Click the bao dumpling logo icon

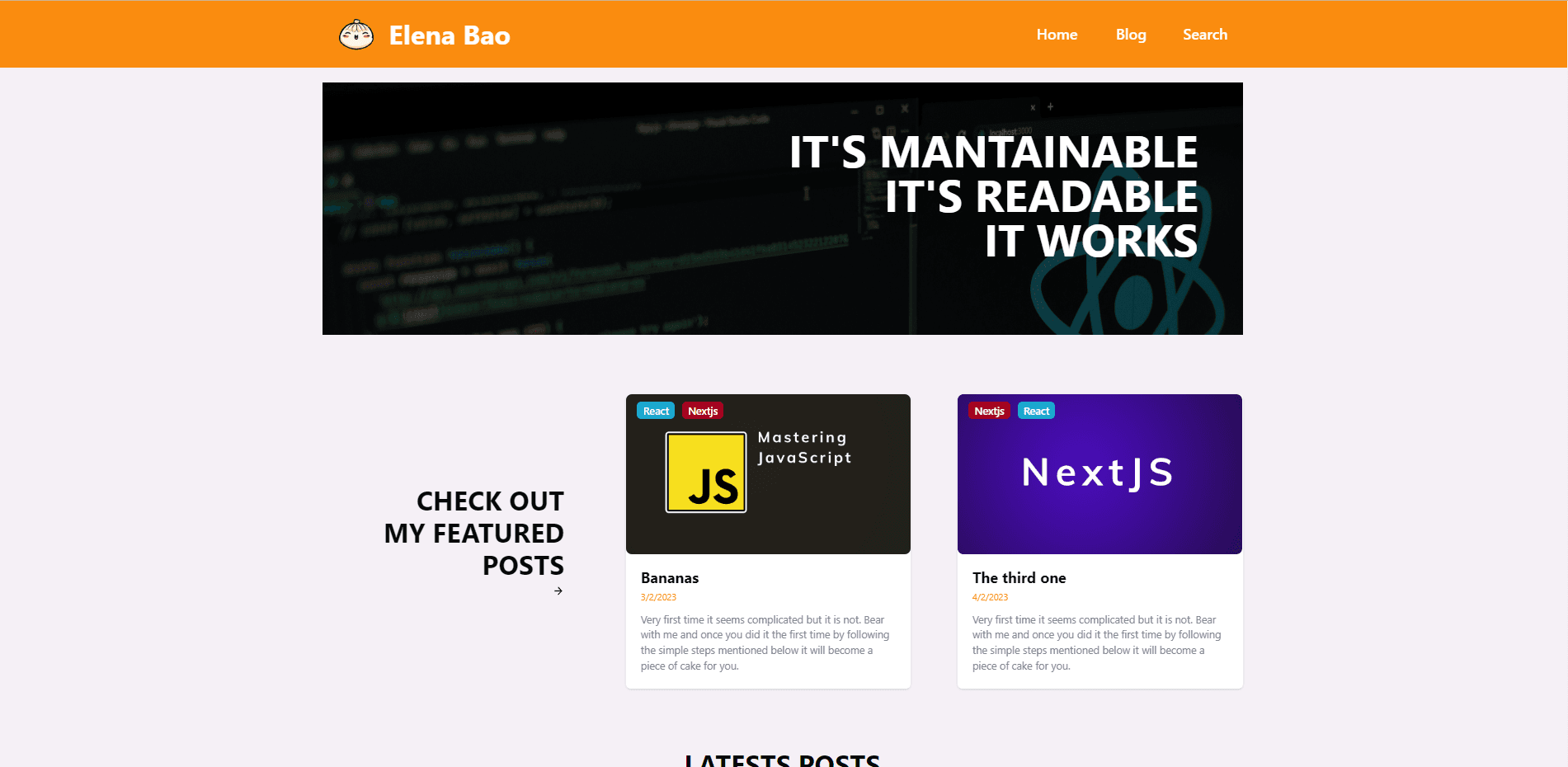pos(356,35)
